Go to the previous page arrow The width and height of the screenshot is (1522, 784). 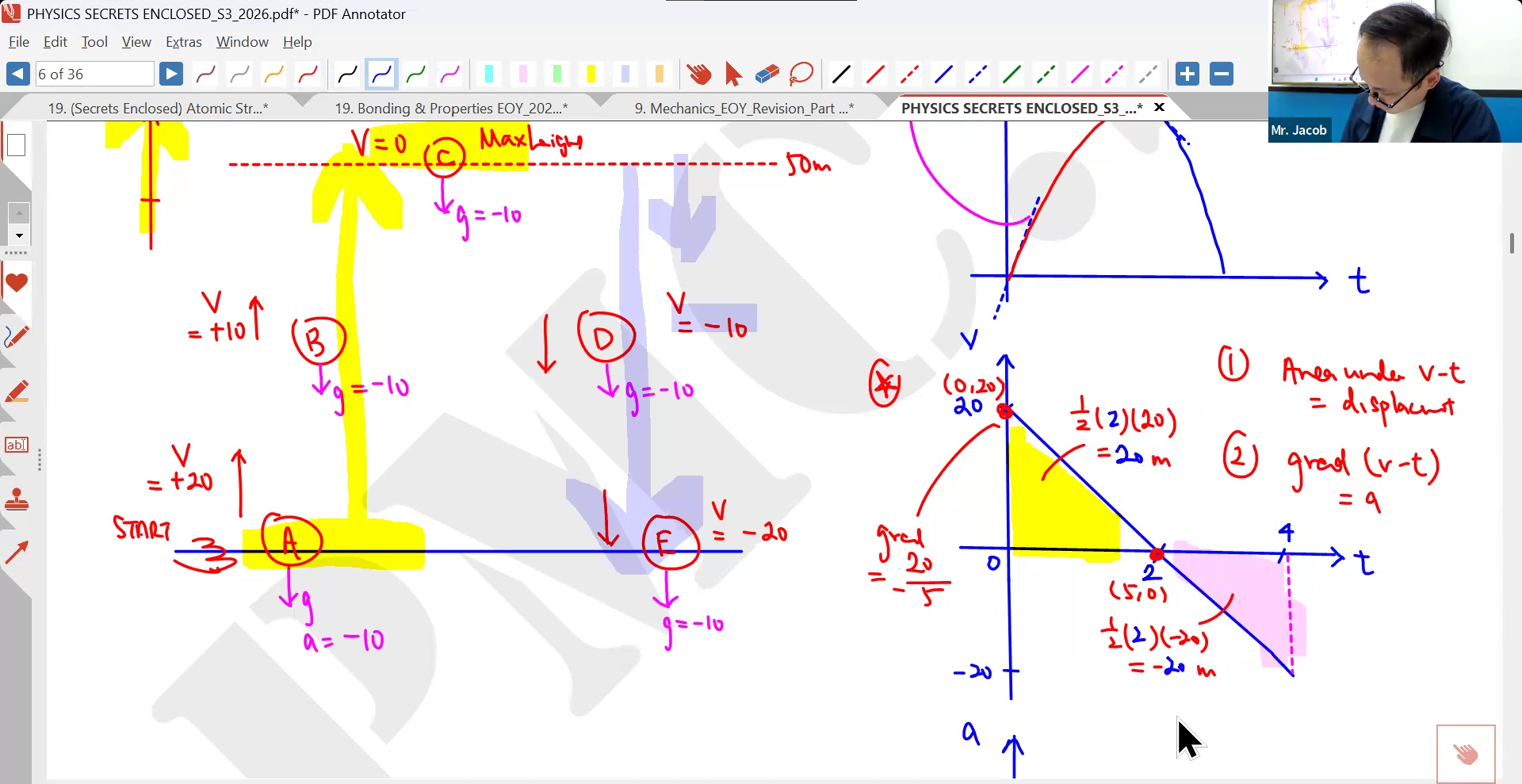tap(18, 74)
